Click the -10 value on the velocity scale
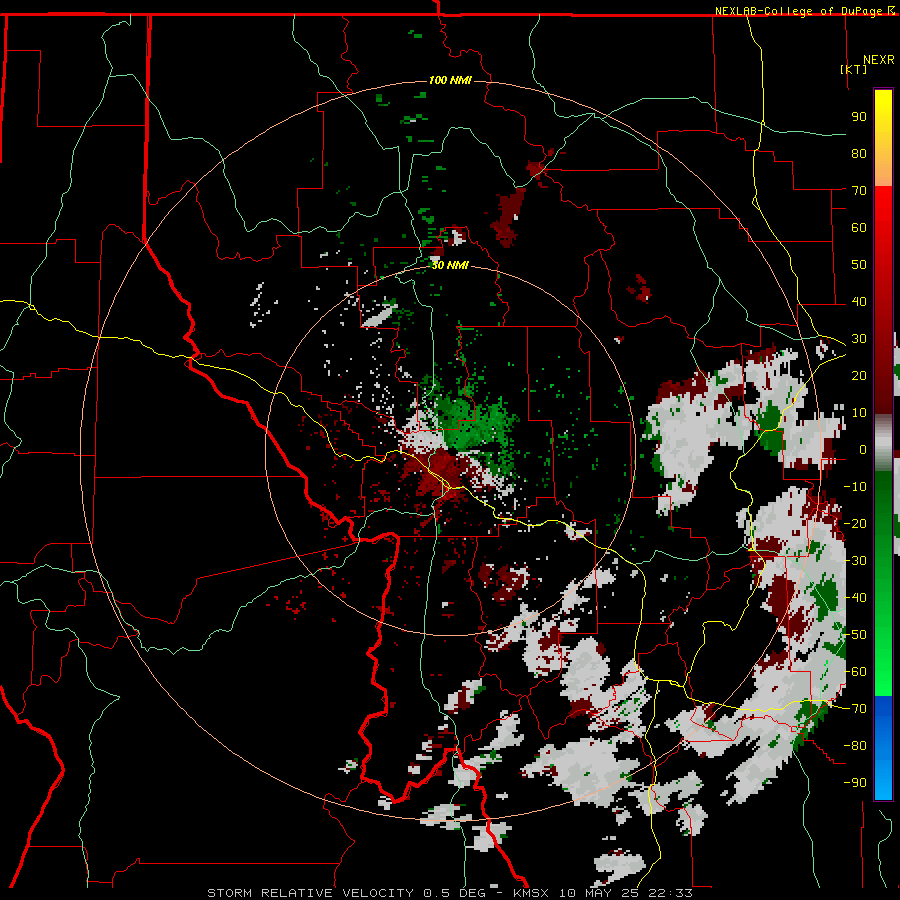The height and width of the screenshot is (900, 900). click(x=855, y=487)
